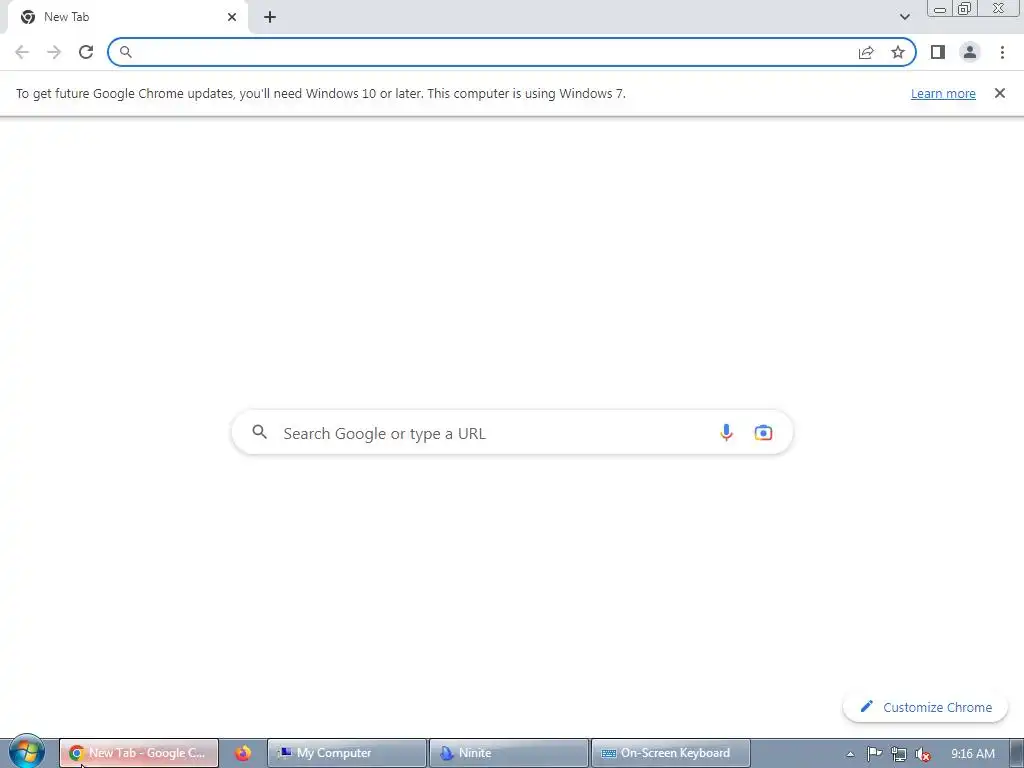This screenshot has width=1024, height=768.
Task: Click the muted volume tray icon
Action: coord(923,754)
